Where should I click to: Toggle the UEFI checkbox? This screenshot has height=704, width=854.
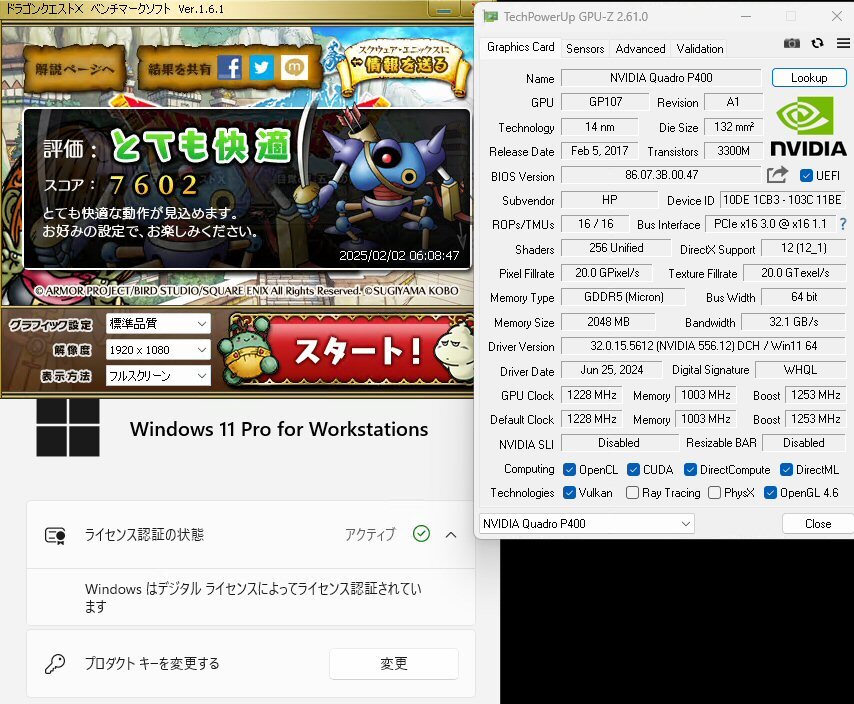click(806, 175)
